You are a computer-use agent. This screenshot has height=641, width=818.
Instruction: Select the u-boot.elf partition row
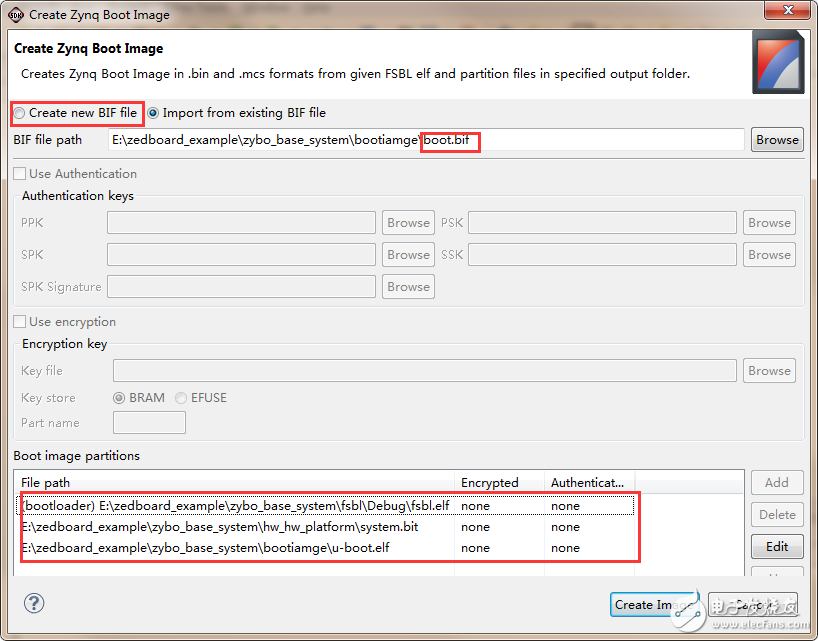[x=236, y=548]
